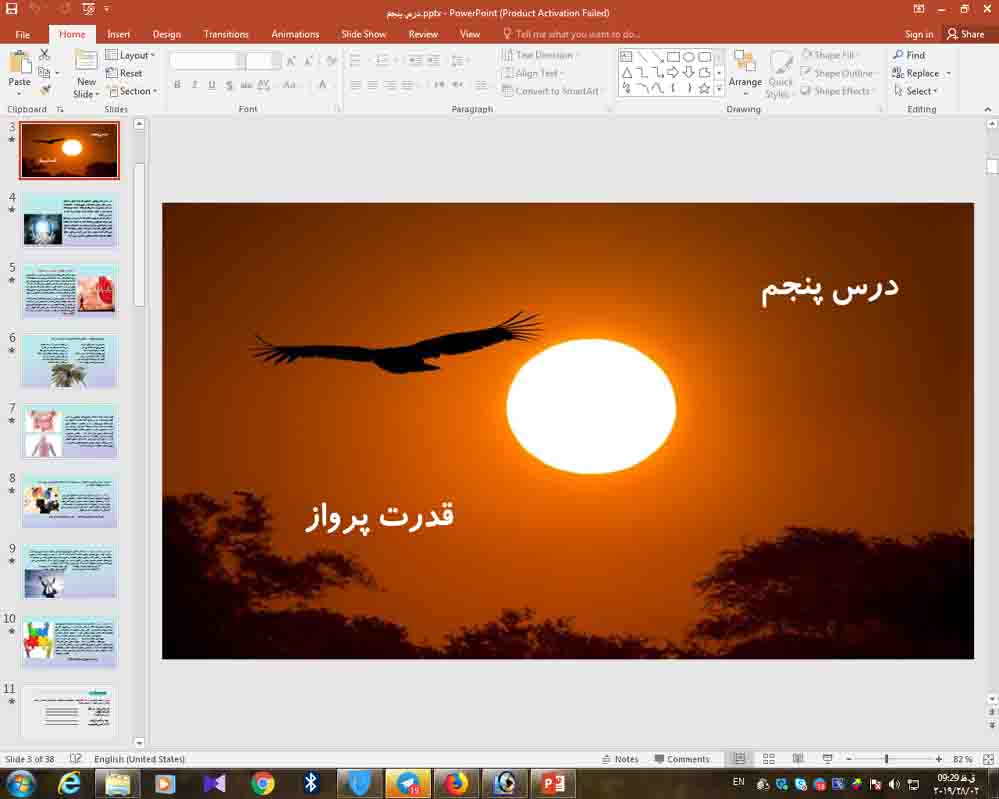The height and width of the screenshot is (799, 999).
Task: Click the Format Painter brush icon
Action: pos(45,90)
